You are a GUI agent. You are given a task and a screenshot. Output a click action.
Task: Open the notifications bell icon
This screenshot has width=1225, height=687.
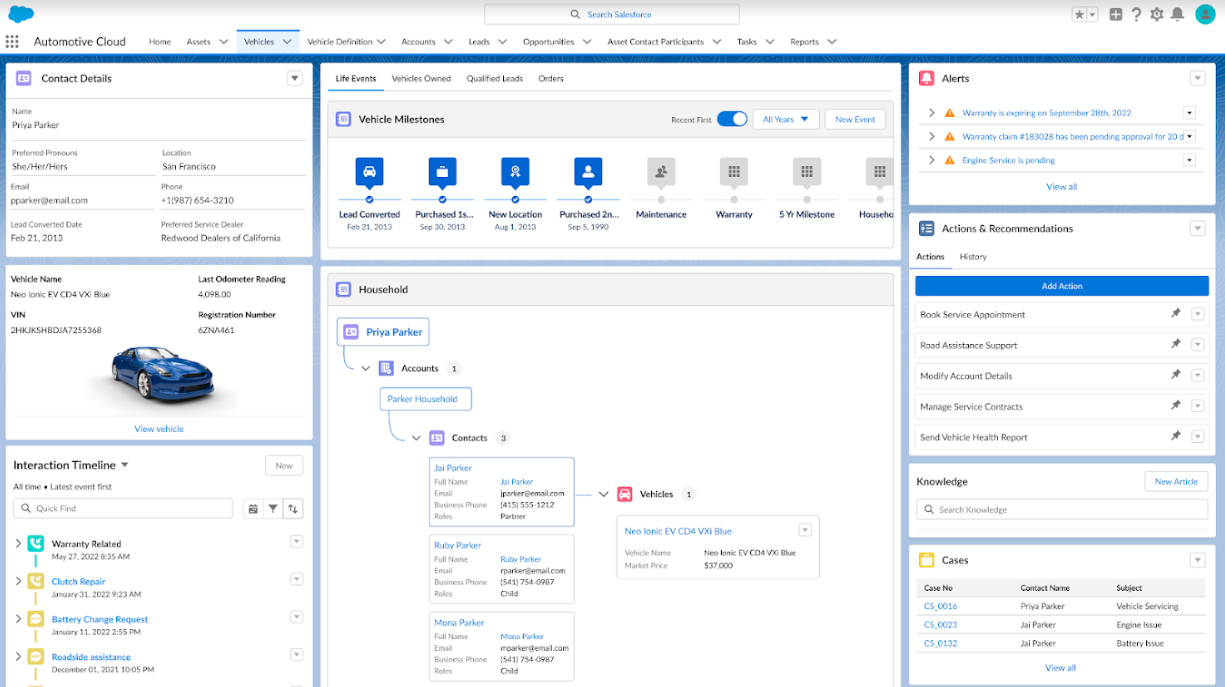pyautogui.click(x=1178, y=14)
